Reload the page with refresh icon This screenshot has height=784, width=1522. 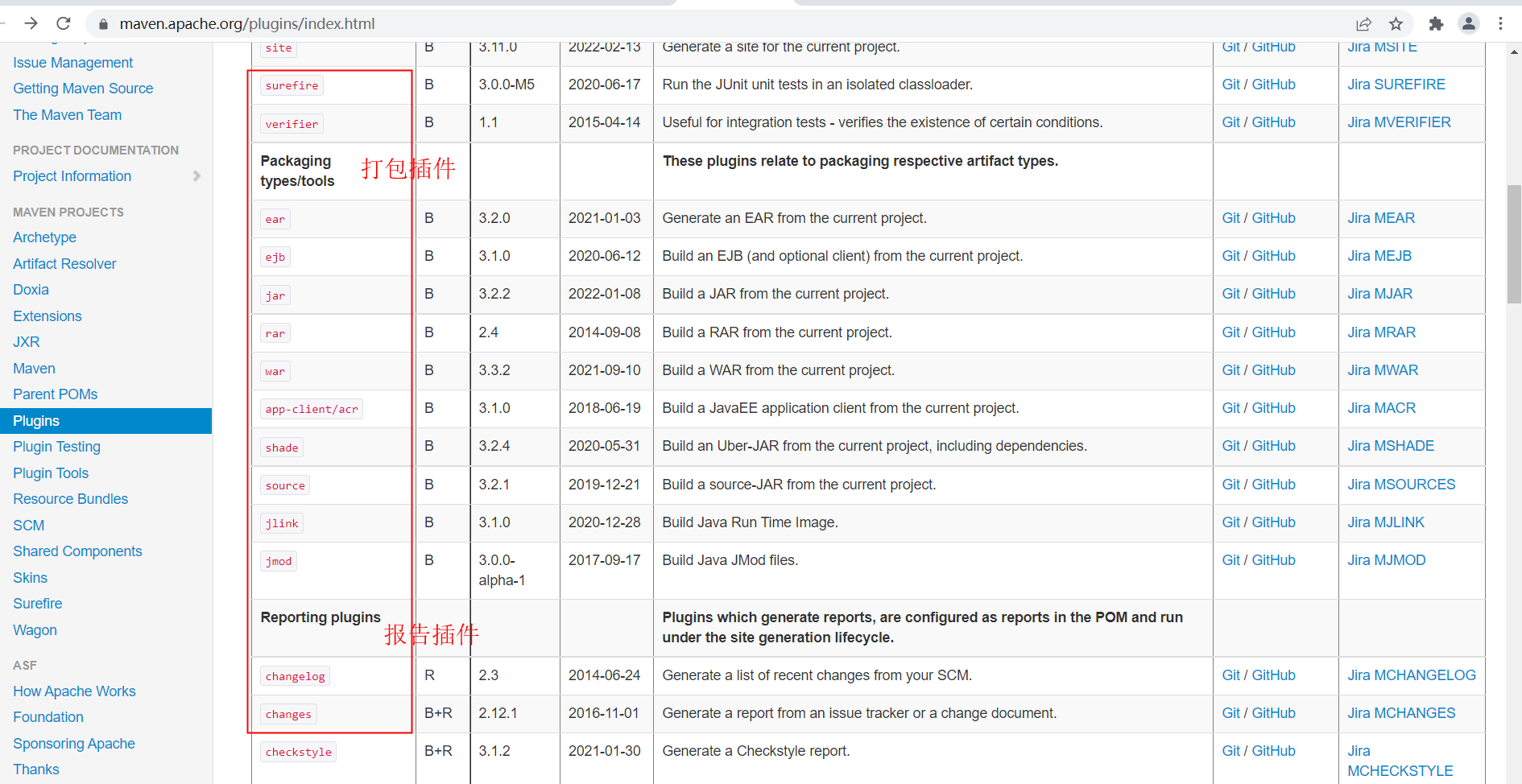tap(64, 23)
